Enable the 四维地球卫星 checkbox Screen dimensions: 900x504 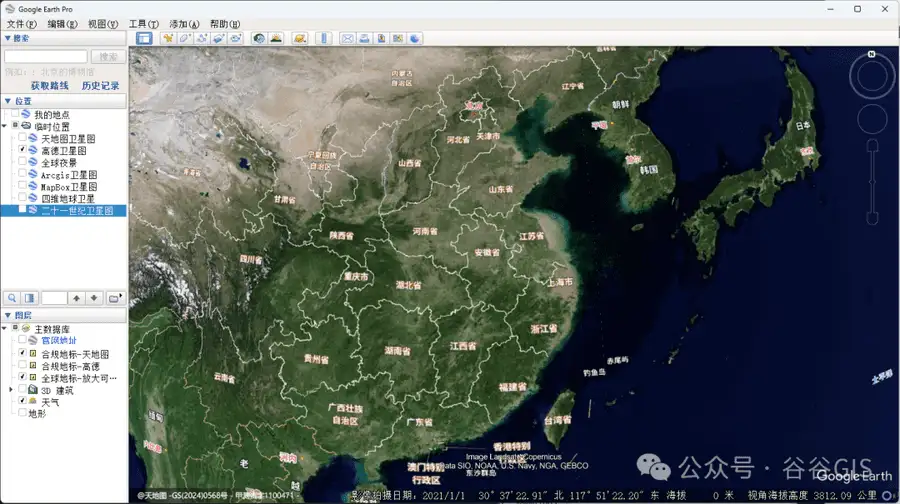22,198
